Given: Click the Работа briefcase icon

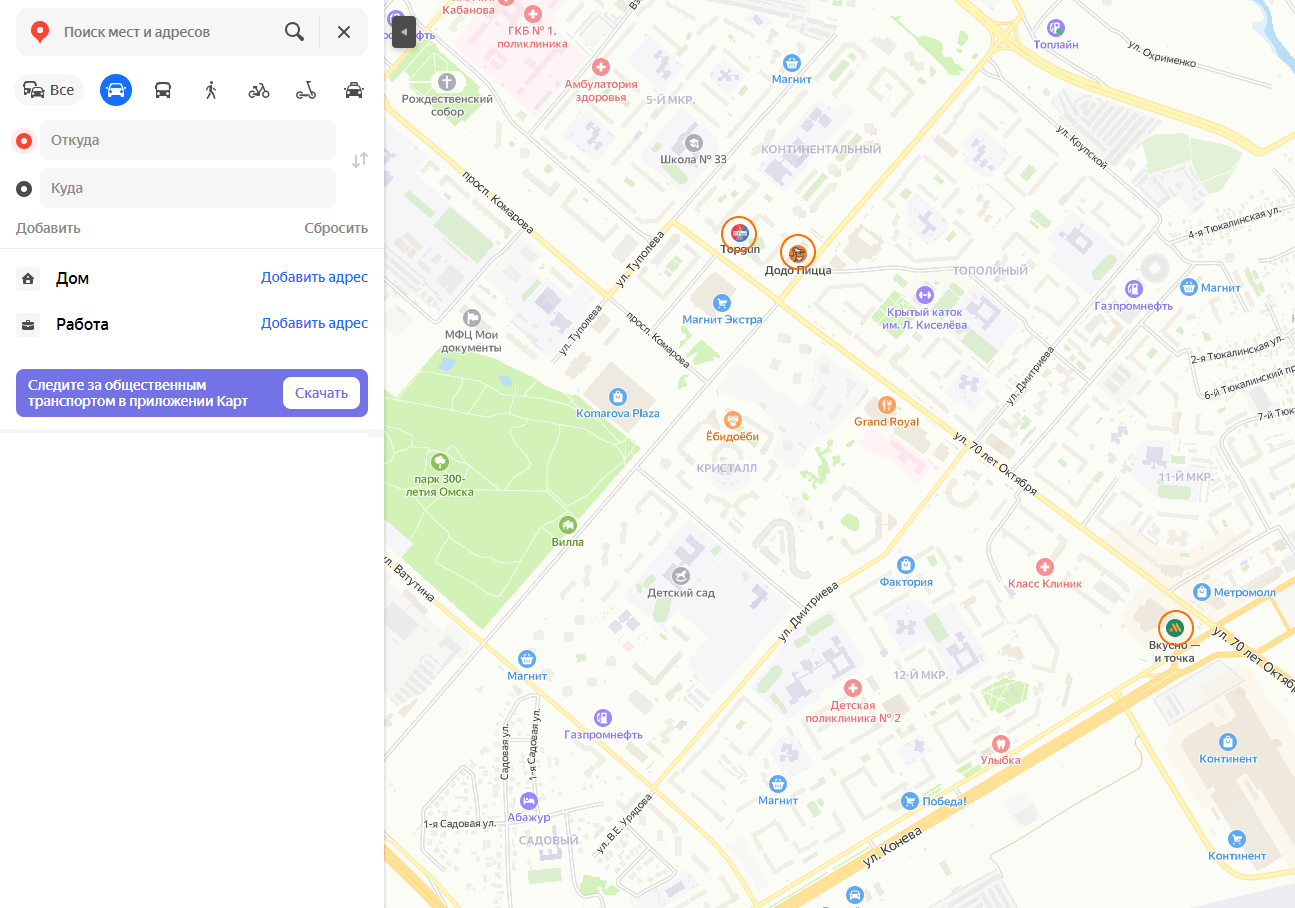Looking at the screenshot, I should (28, 324).
